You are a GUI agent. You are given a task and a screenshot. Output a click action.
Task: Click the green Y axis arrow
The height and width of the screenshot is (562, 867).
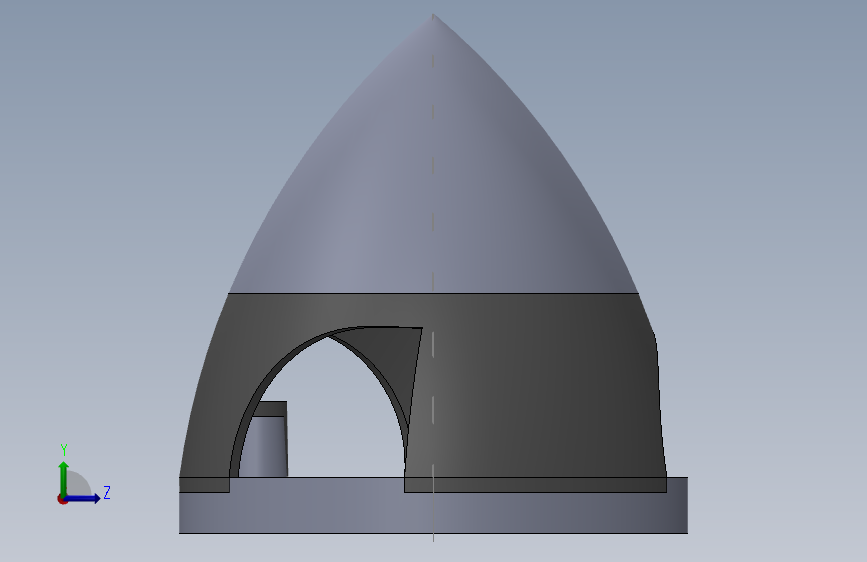click(64, 479)
